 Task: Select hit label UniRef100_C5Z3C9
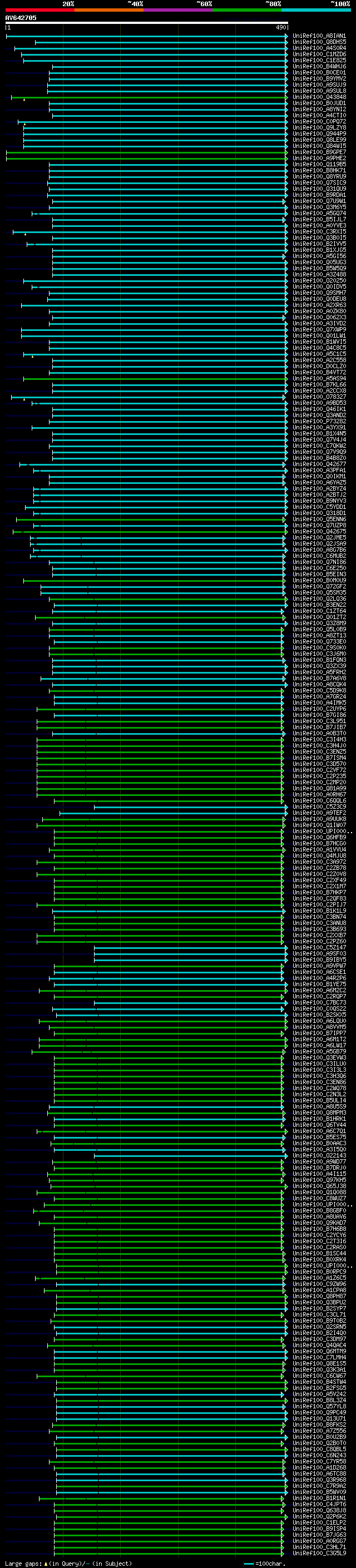click(319, 807)
